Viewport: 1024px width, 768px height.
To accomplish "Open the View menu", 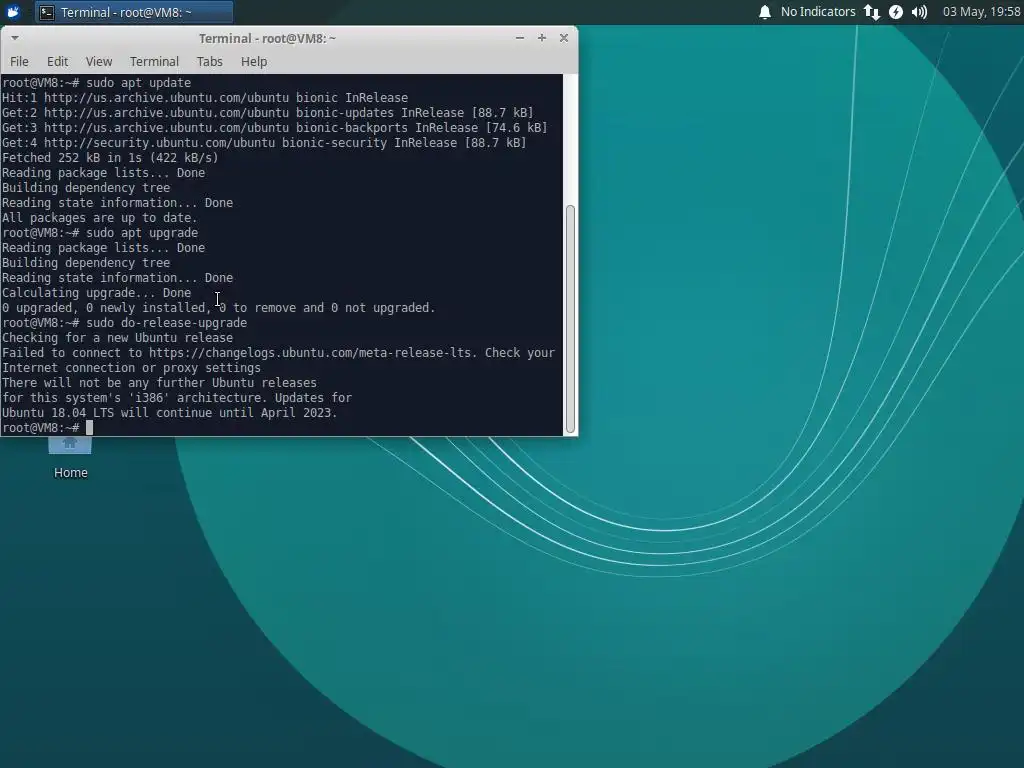I will 99,61.
